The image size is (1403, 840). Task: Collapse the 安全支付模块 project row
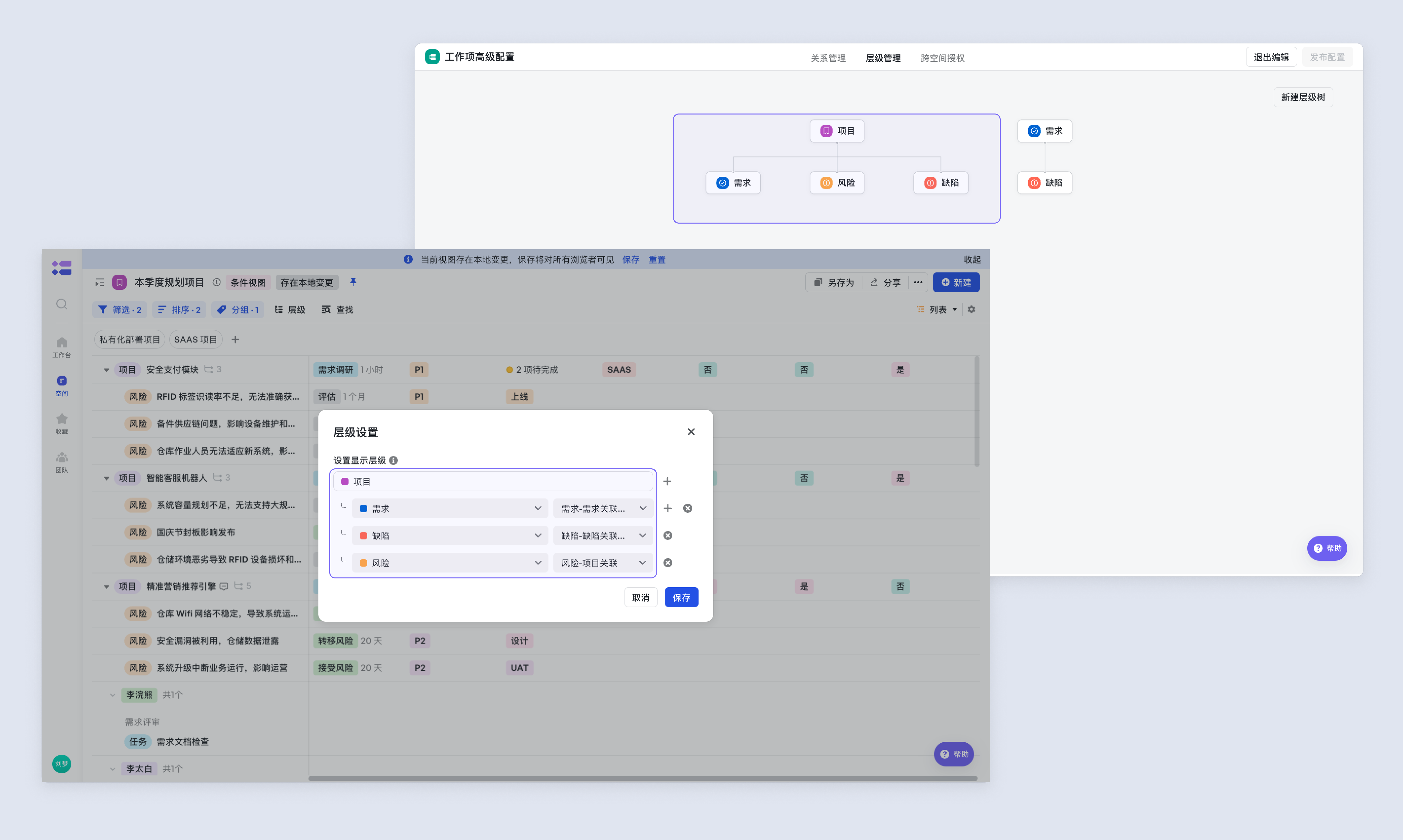pyautogui.click(x=106, y=370)
